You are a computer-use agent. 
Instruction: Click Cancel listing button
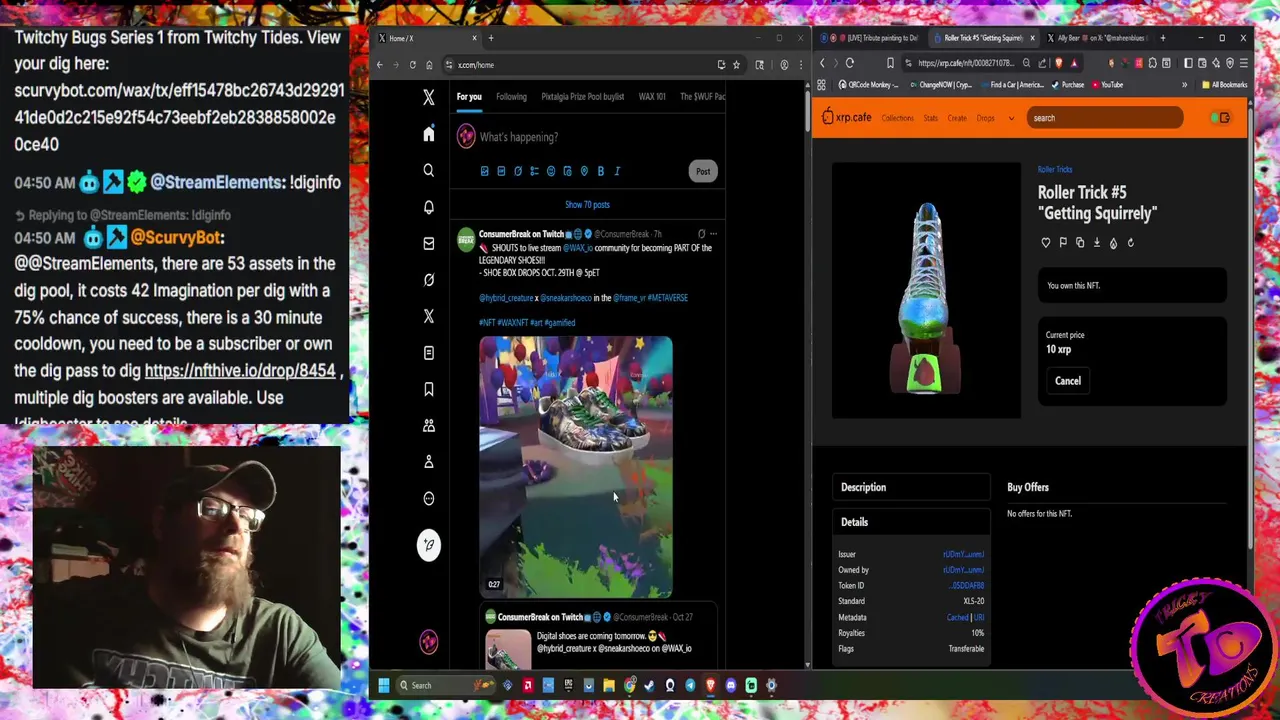coord(1067,381)
